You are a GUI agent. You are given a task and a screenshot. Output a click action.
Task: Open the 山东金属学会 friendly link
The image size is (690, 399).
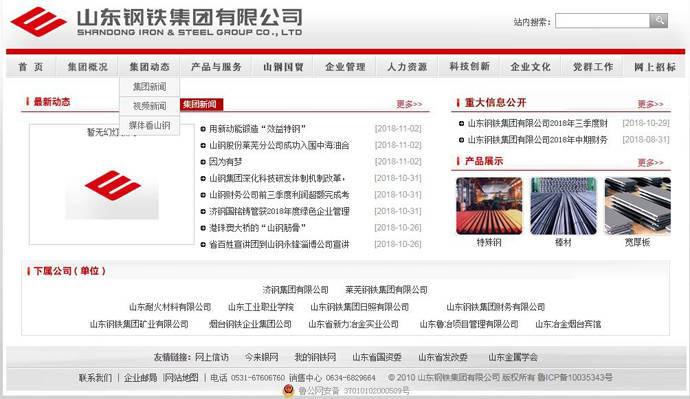pyautogui.click(x=513, y=357)
